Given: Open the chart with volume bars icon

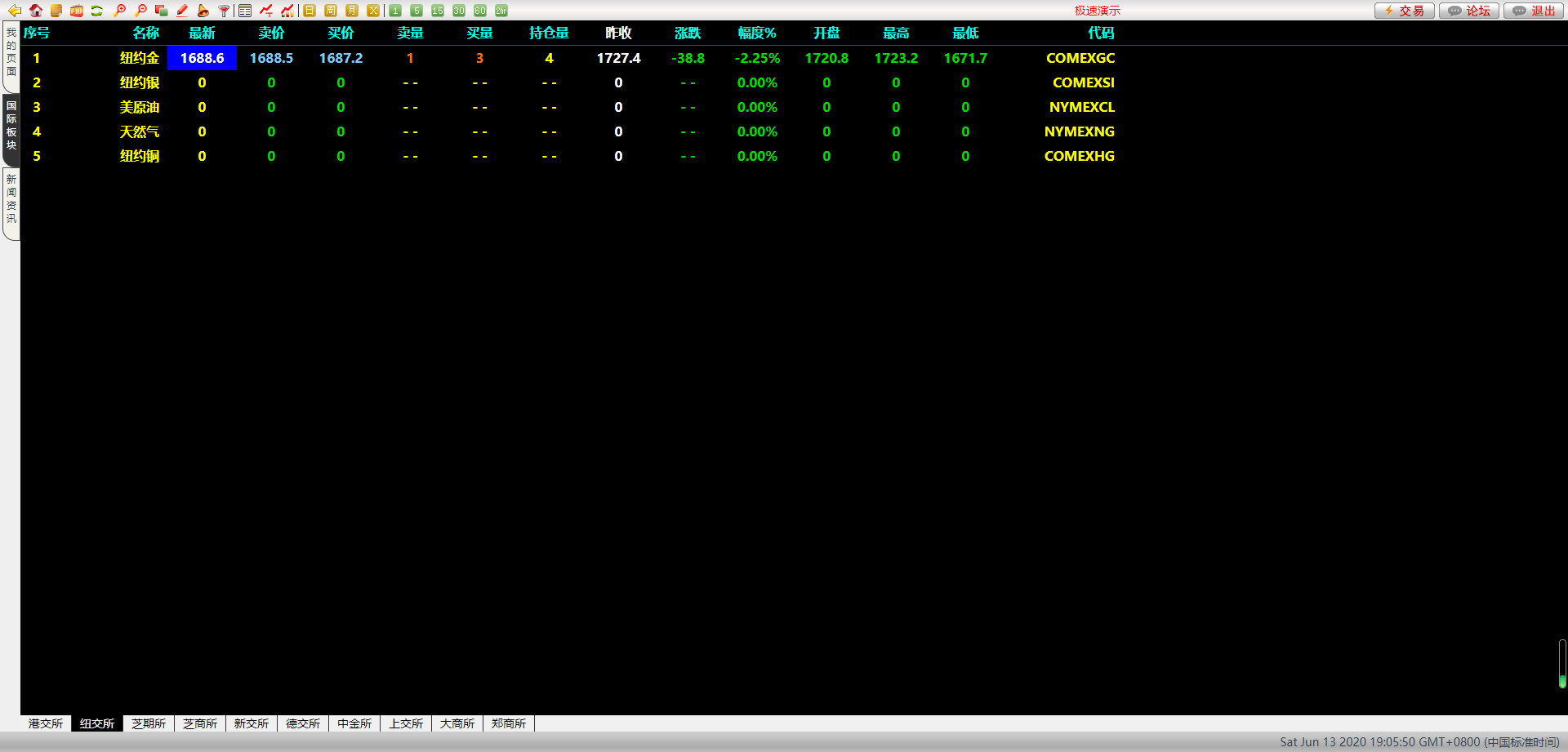Looking at the screenshot, I should [287, 11].
